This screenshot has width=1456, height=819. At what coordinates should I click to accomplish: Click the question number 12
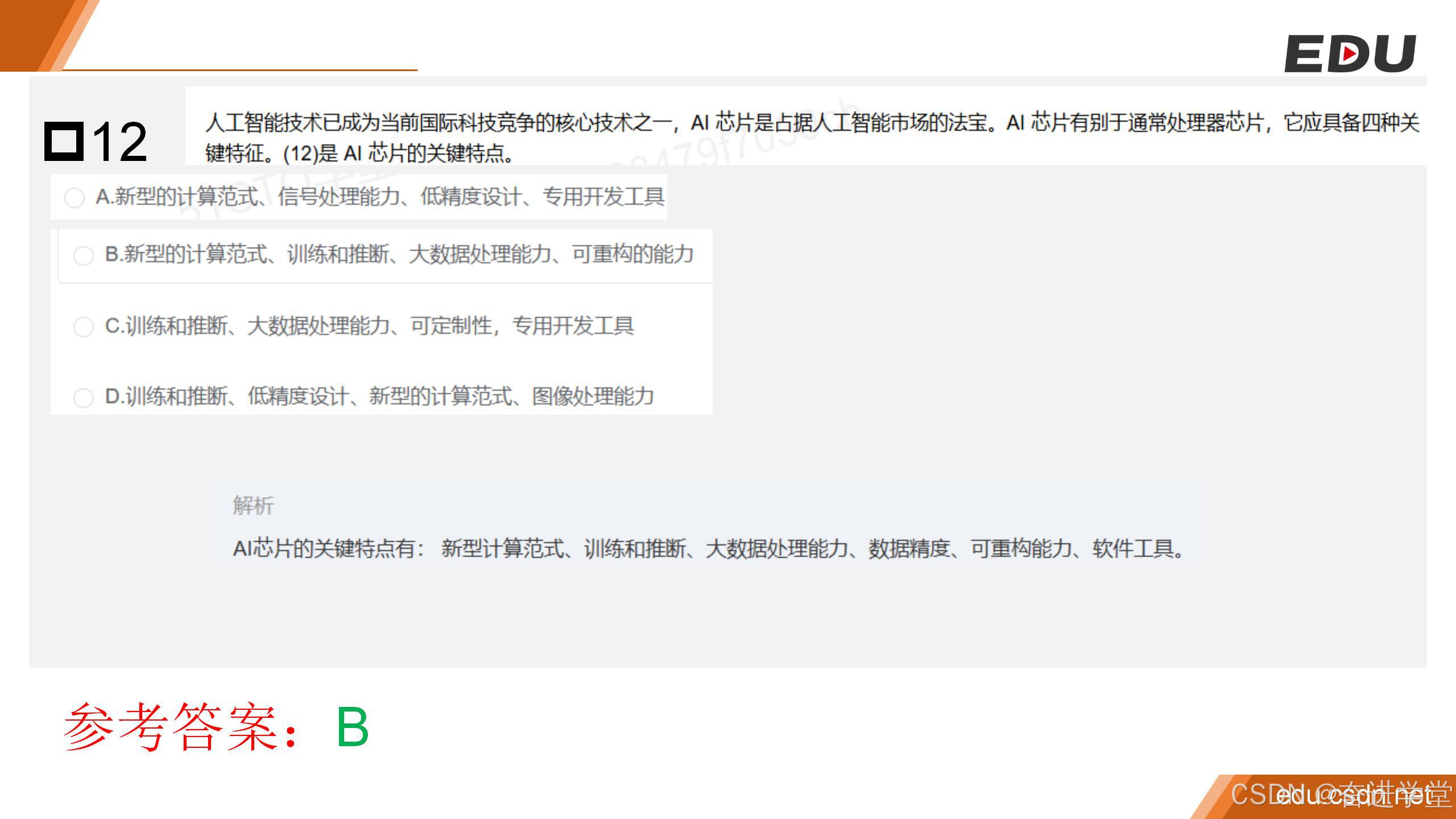119,142
